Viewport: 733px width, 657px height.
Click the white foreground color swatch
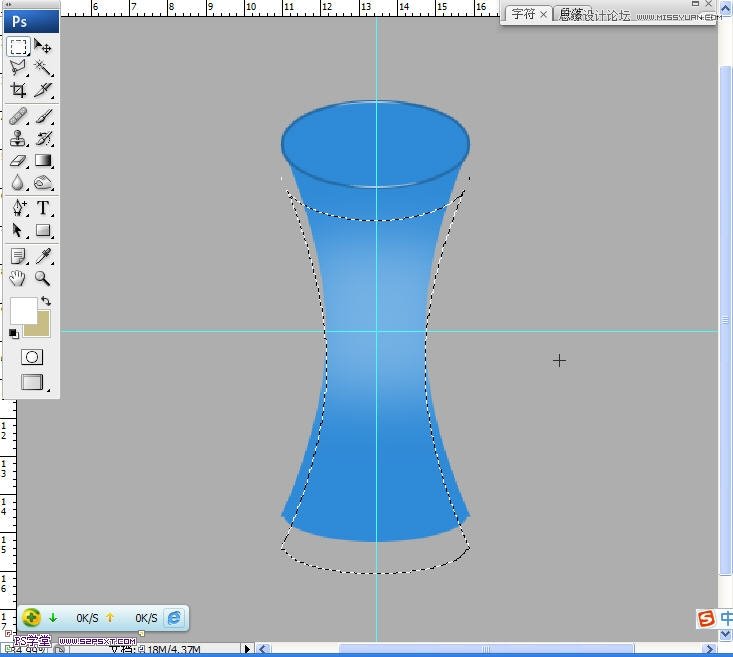(23, 309)
